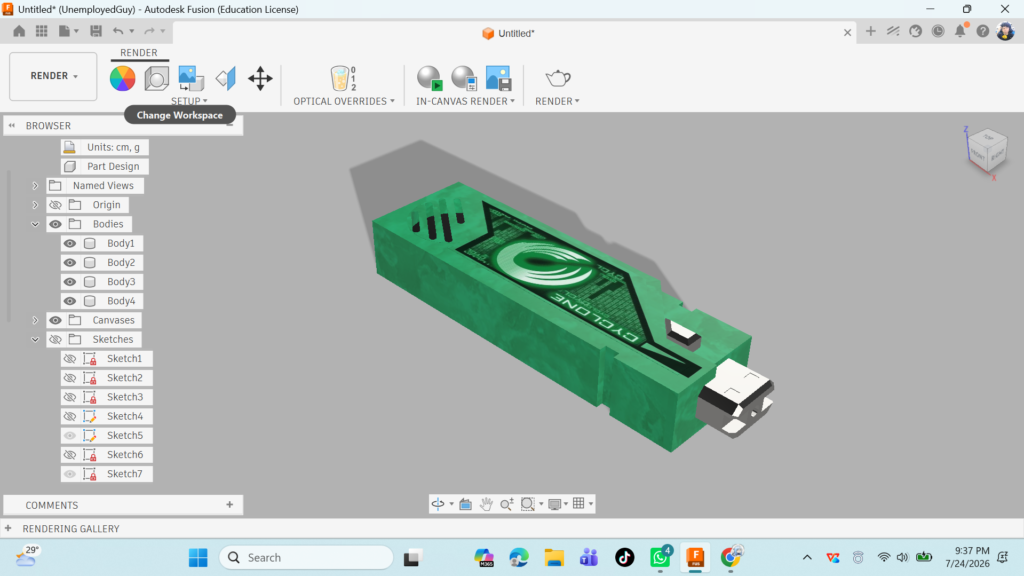Image resolution: width=1024 pixels, height=576 pixels.
Task: Open OPTICAL OVERRIDES dropdown
Action: (x=344, y=101)
